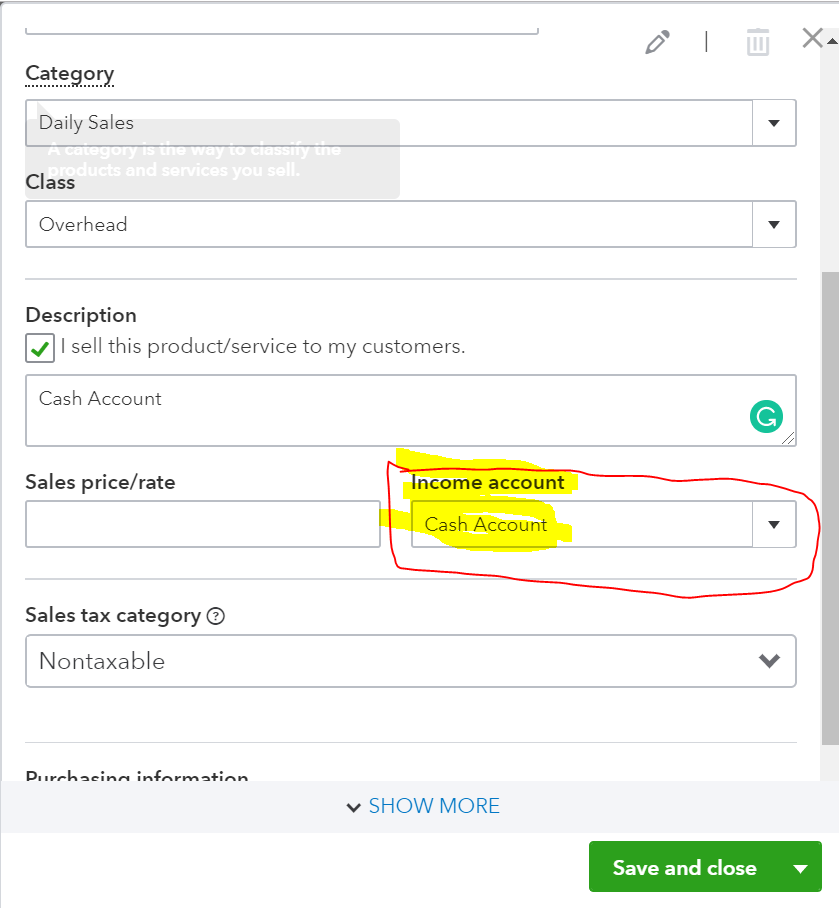Click the vertical scrollbar thumb
The image size is (839, 908).
click(x=829, y=500)
